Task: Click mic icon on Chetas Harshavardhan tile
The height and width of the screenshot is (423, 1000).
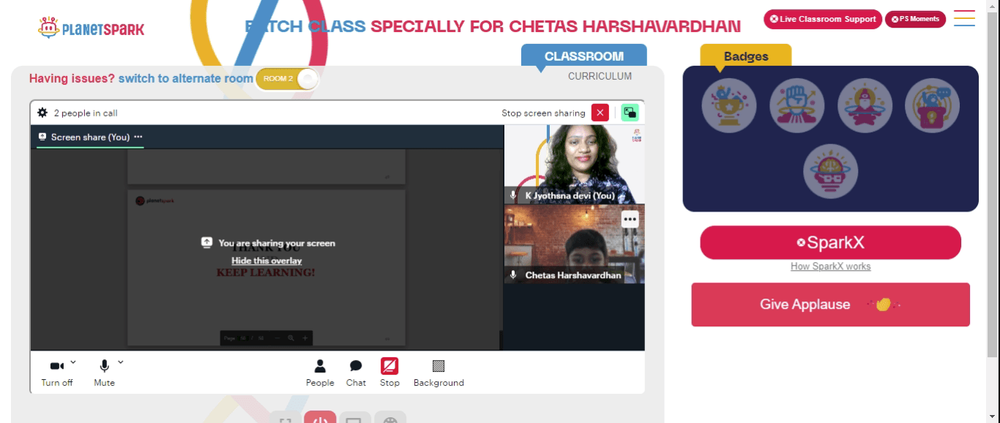Action: click(513, 275)
